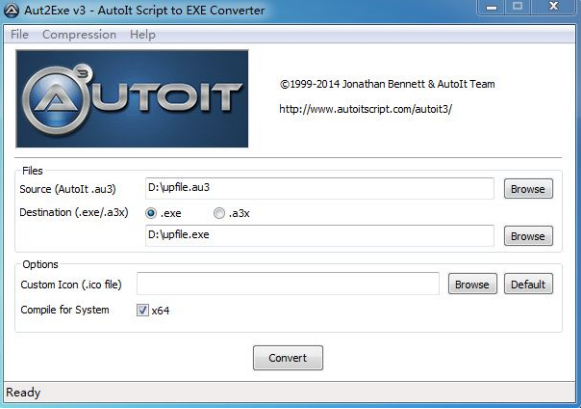Reset icon with the Default button
Viewport: 581px width, 409px height.
(x=528, y=284)
